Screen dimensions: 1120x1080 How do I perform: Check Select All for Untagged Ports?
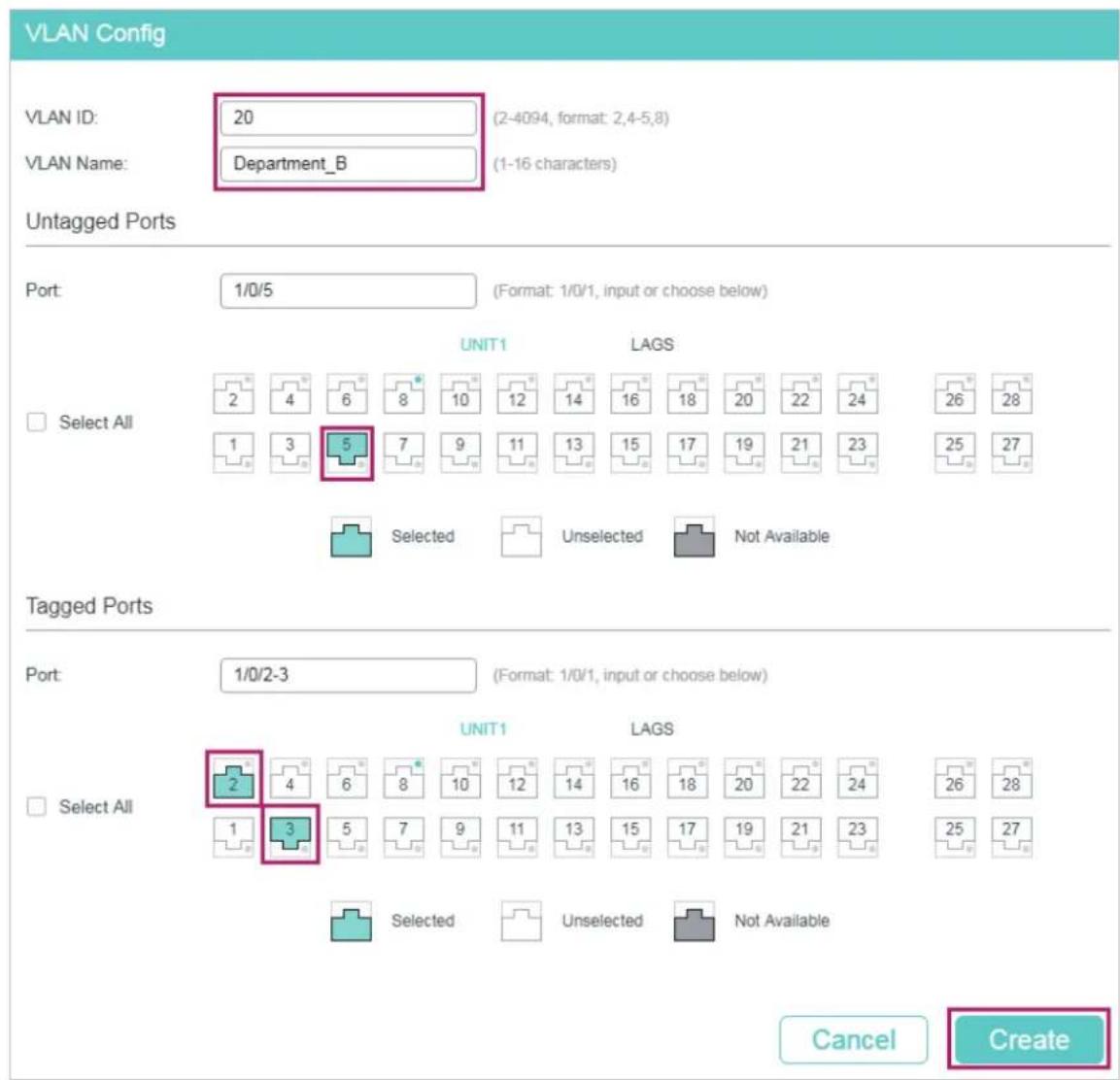coord(37,422)
